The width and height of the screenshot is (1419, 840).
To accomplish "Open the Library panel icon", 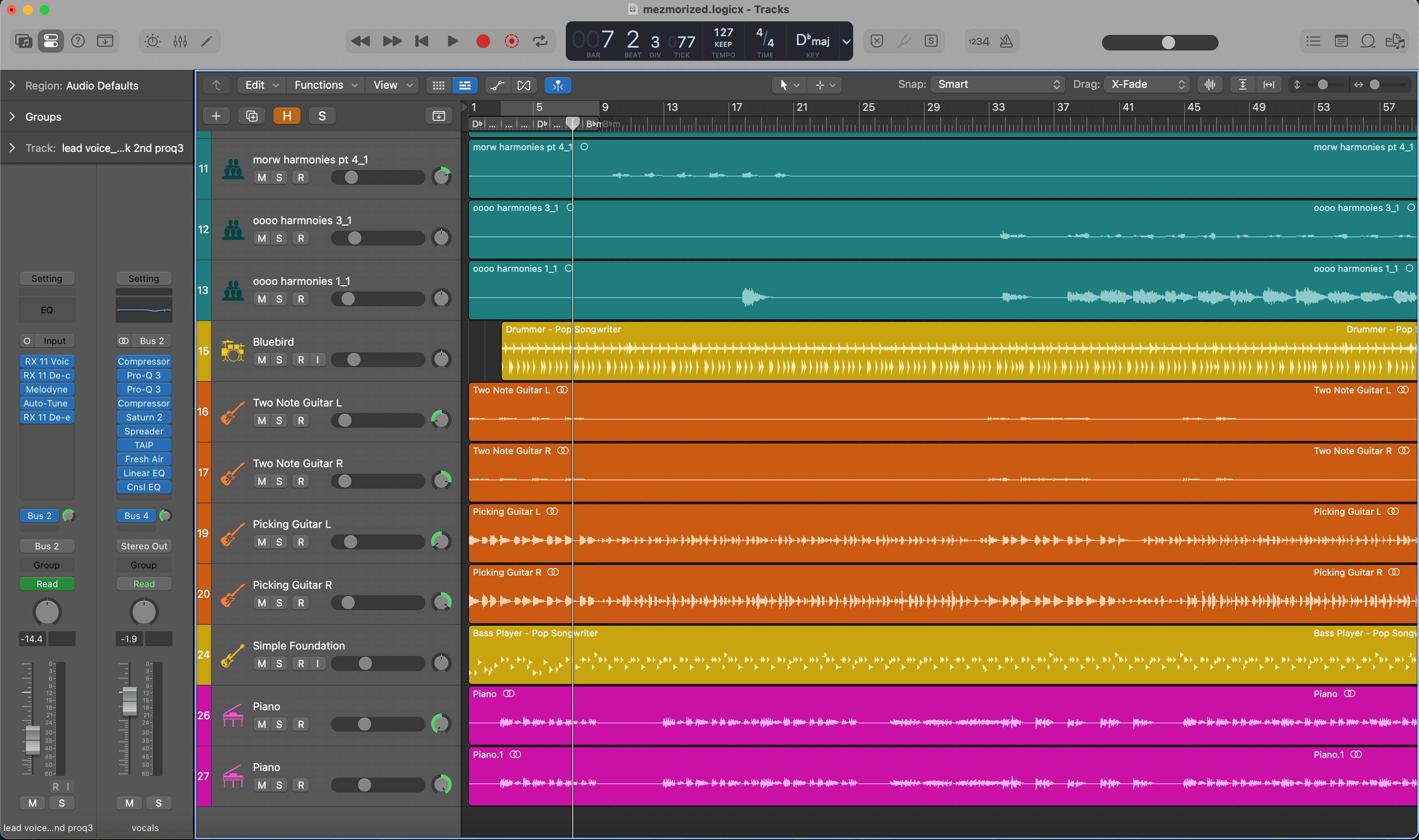I will coord(23,41).
